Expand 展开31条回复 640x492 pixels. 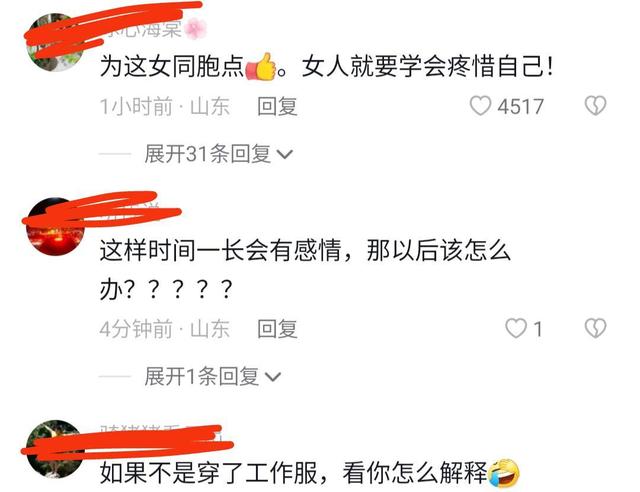218,154
